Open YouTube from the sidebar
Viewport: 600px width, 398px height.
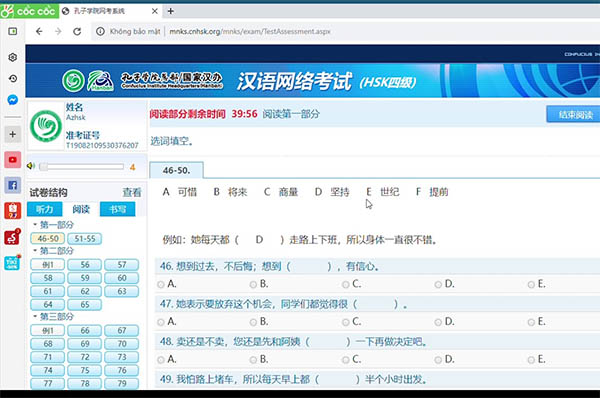click(x=13, y=160)
